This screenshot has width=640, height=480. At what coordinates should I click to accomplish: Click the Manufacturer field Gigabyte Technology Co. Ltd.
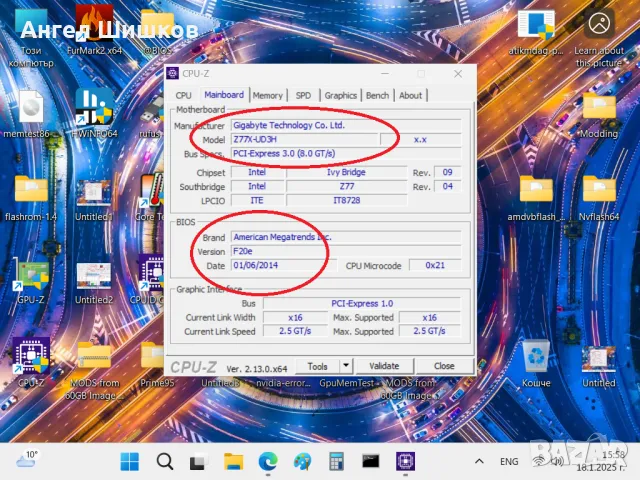click(x=346, y=125)
